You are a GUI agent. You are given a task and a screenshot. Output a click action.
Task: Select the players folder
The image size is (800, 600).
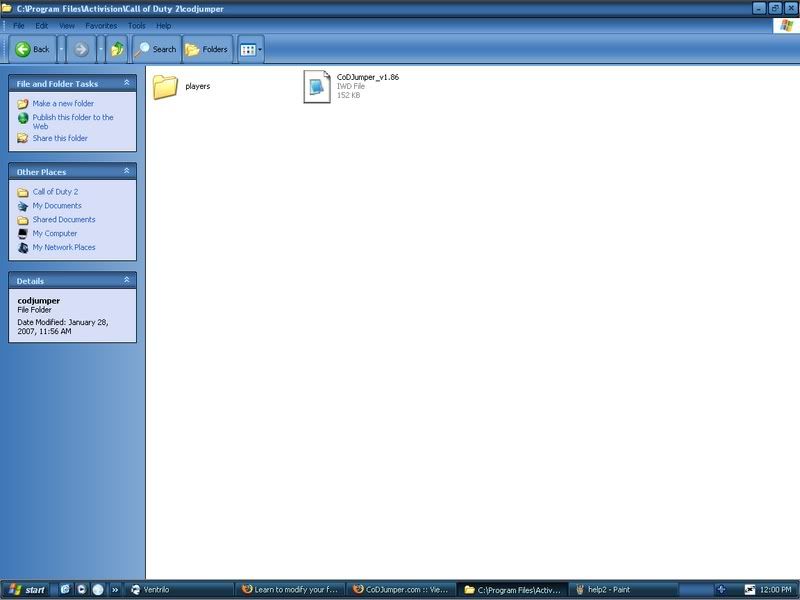click(166, 87)
